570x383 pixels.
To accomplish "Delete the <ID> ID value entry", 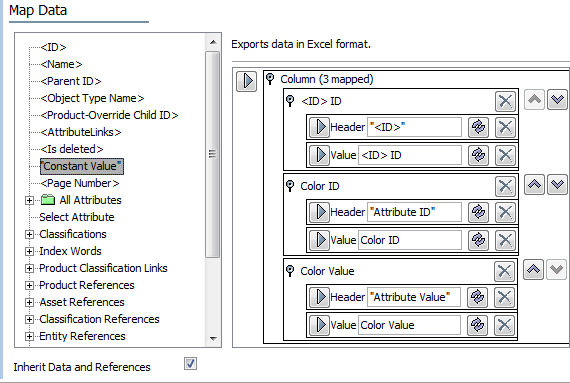I will [505, 155].
